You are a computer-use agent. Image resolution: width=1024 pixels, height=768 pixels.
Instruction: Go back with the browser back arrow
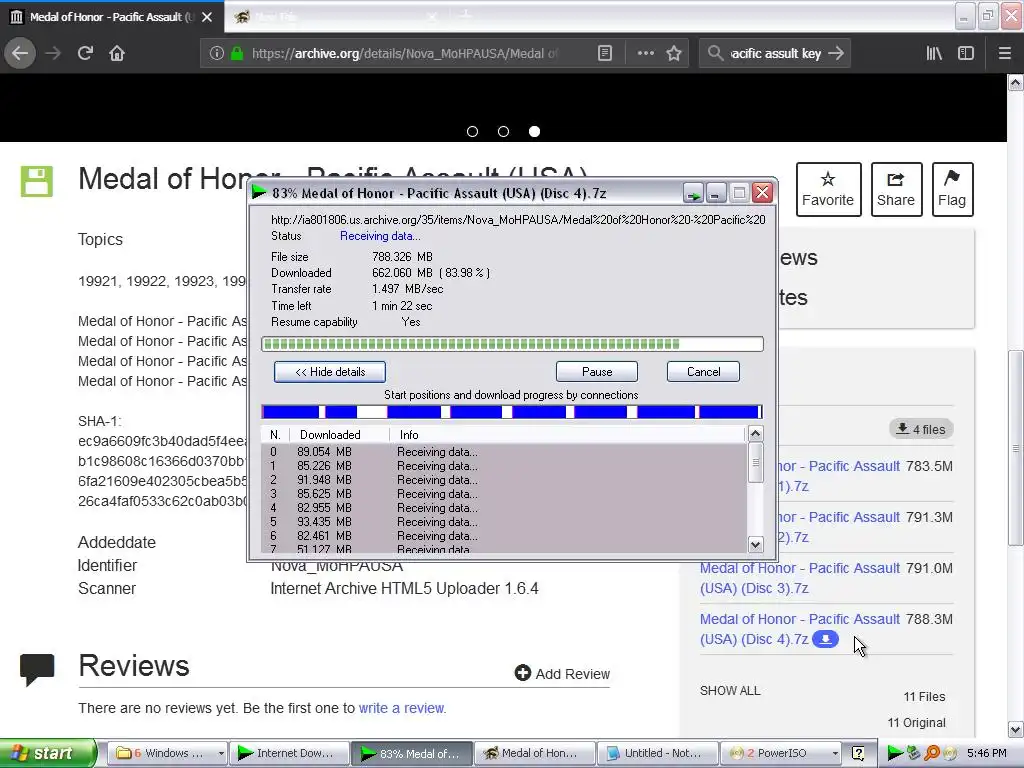point(20,53)
